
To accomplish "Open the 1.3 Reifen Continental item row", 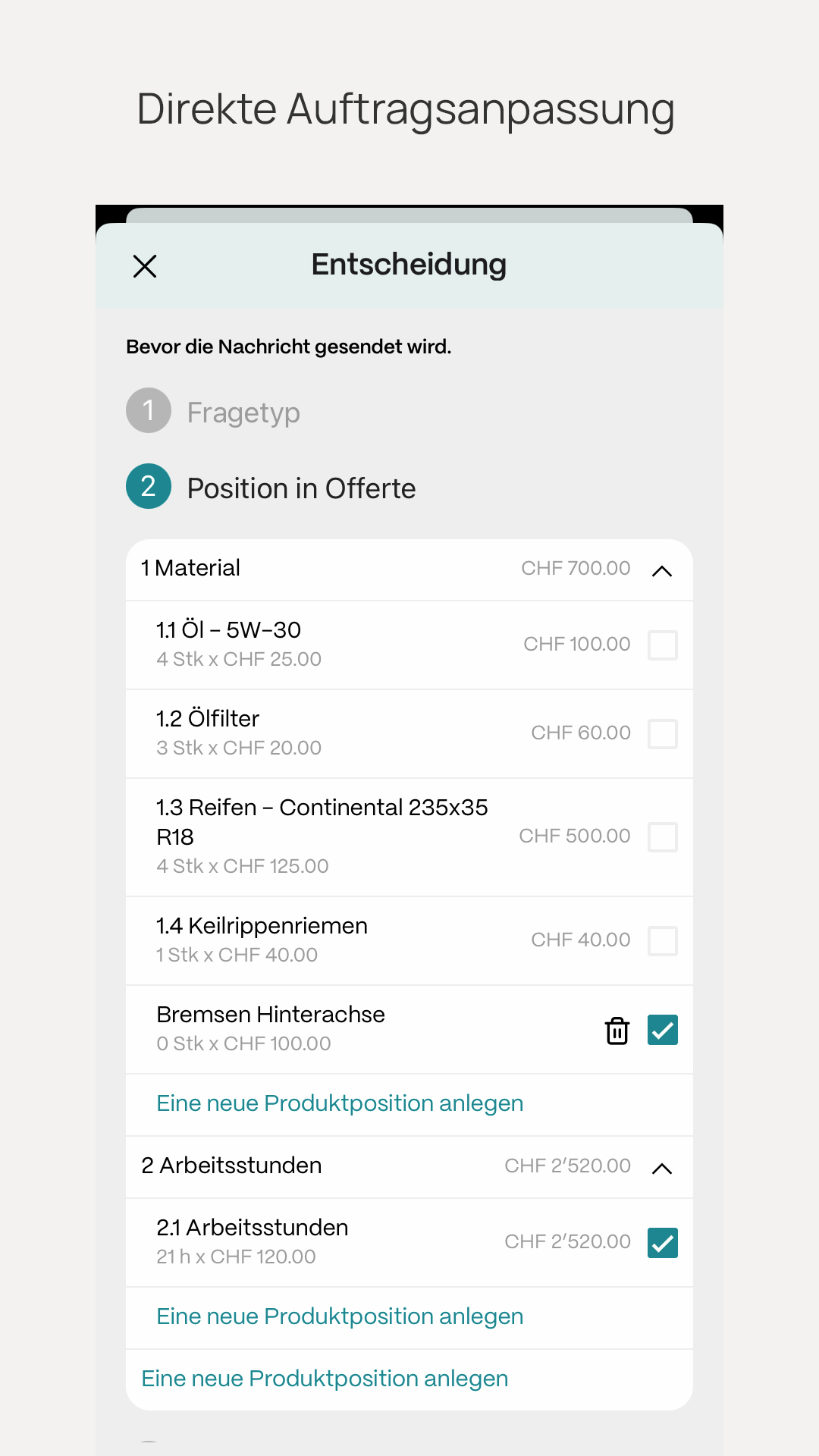I will coord(322,822).
